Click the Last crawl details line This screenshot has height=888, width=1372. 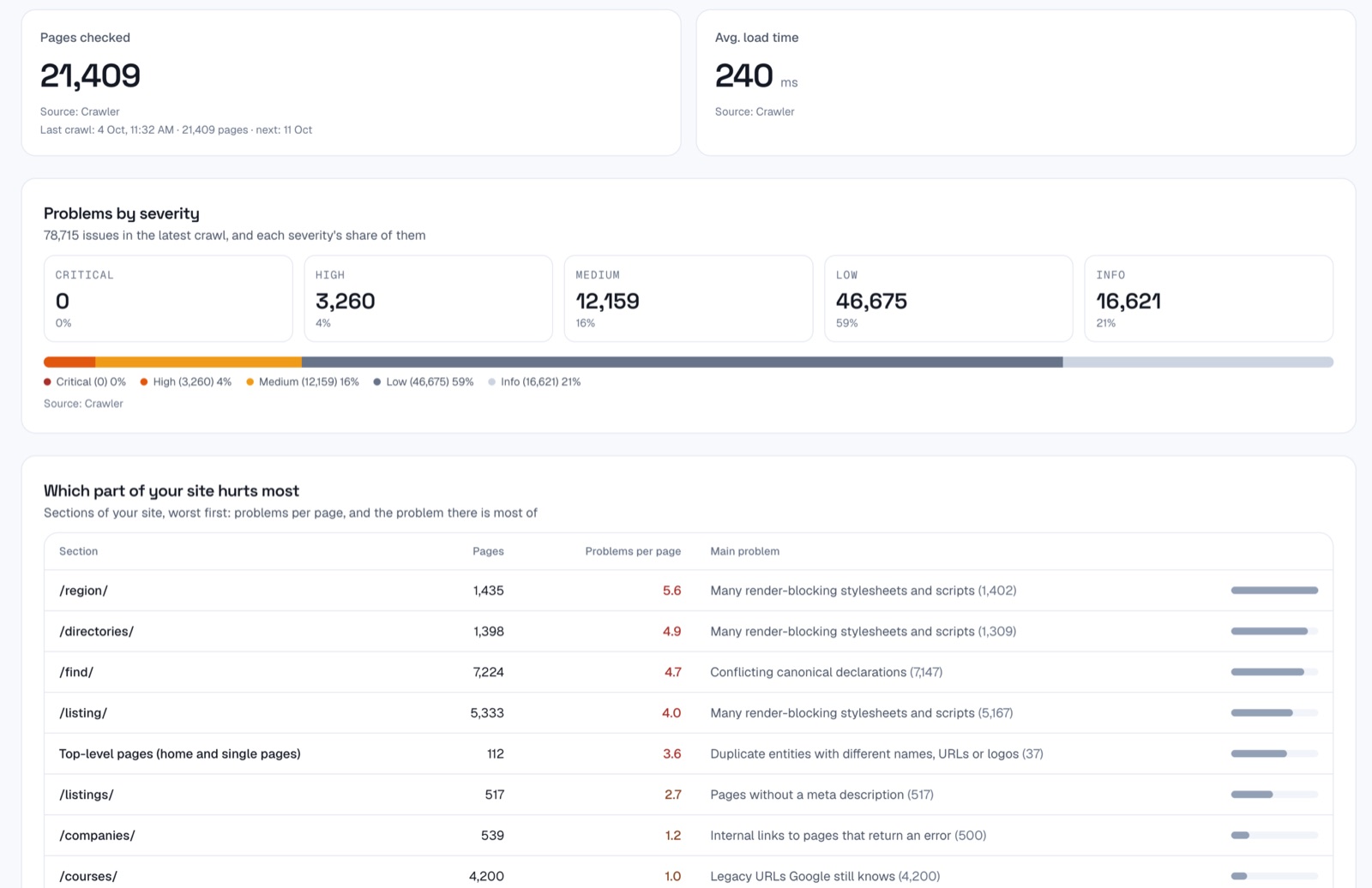[x=176, y=129]
